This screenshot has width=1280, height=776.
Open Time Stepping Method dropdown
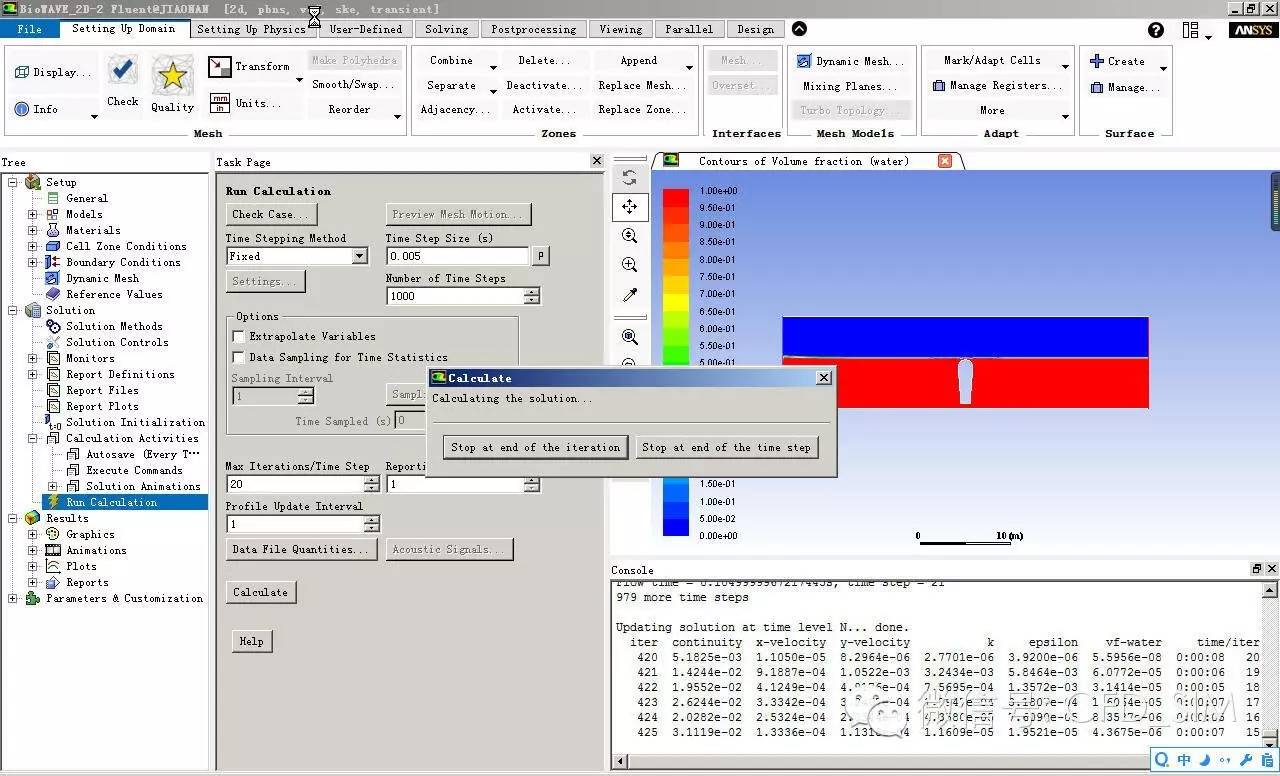(359, 257)
